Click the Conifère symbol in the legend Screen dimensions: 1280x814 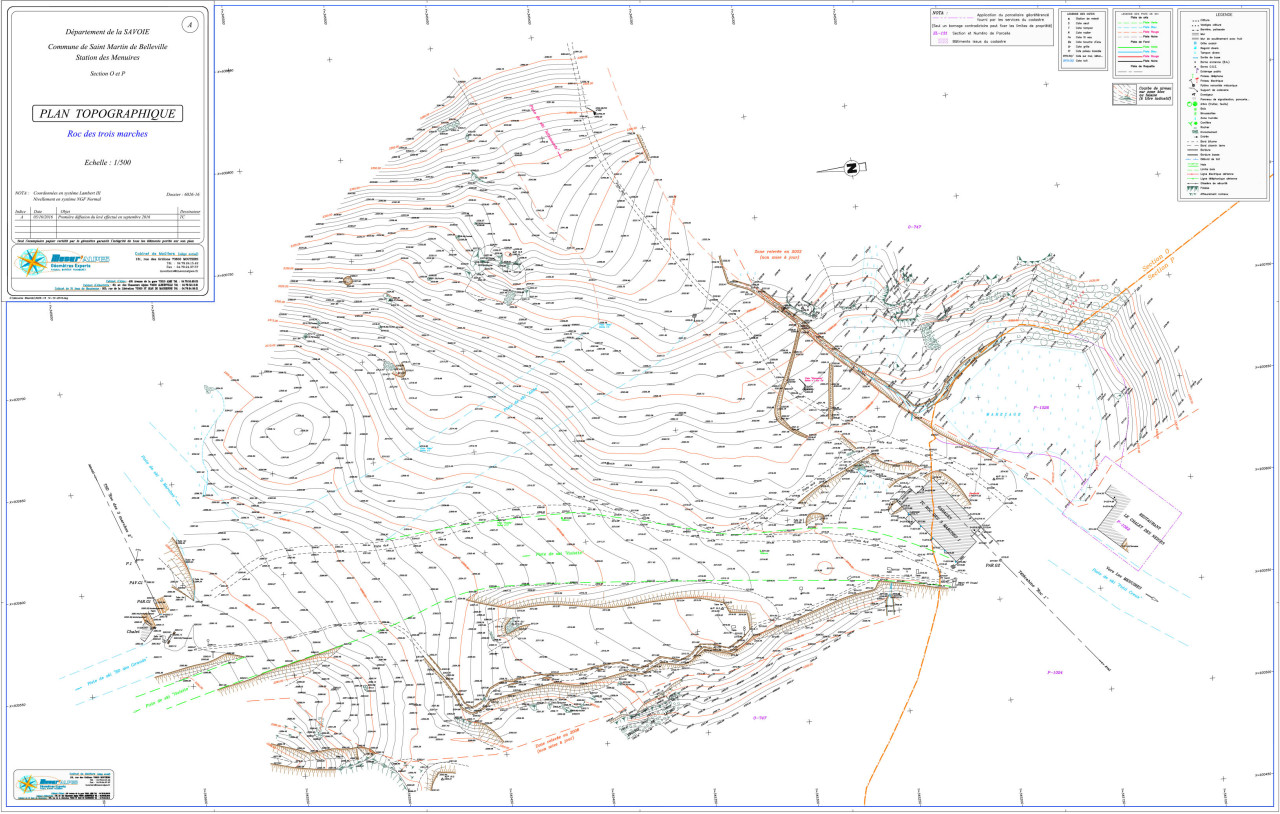tap(1193, 123)
